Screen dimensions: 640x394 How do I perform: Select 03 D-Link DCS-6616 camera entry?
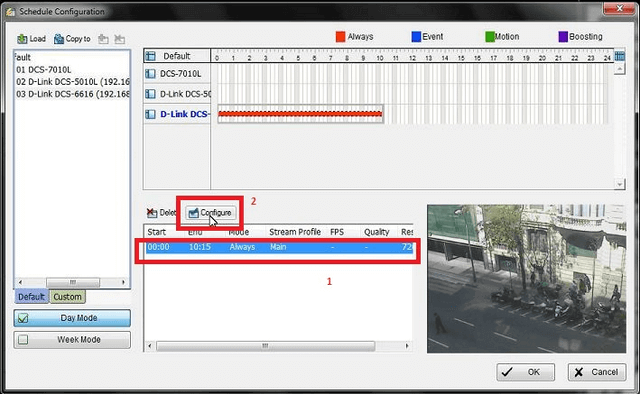73,94
